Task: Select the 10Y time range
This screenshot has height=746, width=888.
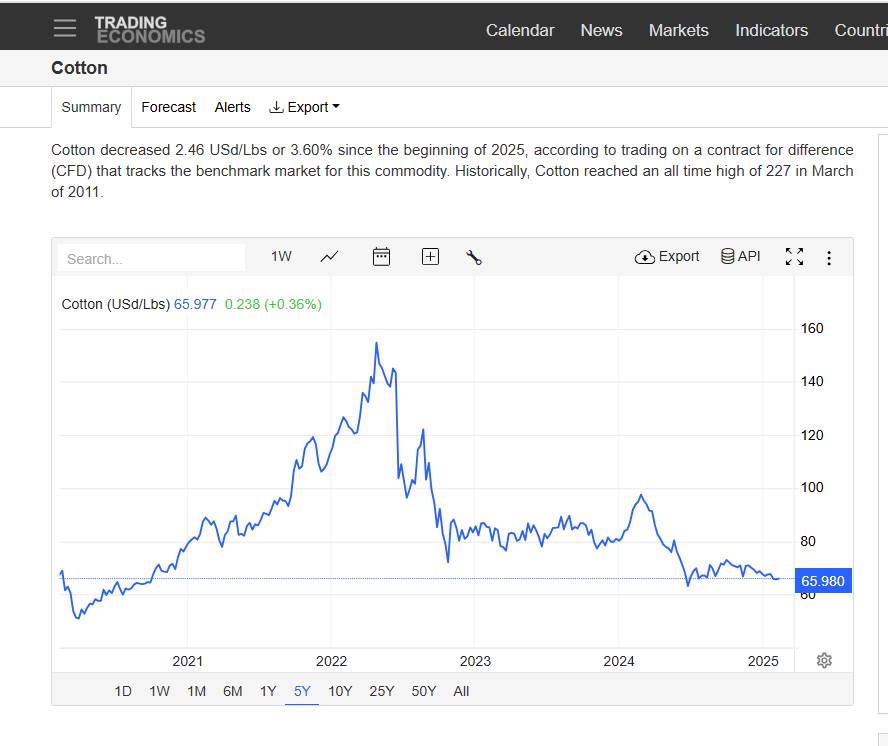Action: 340,691
